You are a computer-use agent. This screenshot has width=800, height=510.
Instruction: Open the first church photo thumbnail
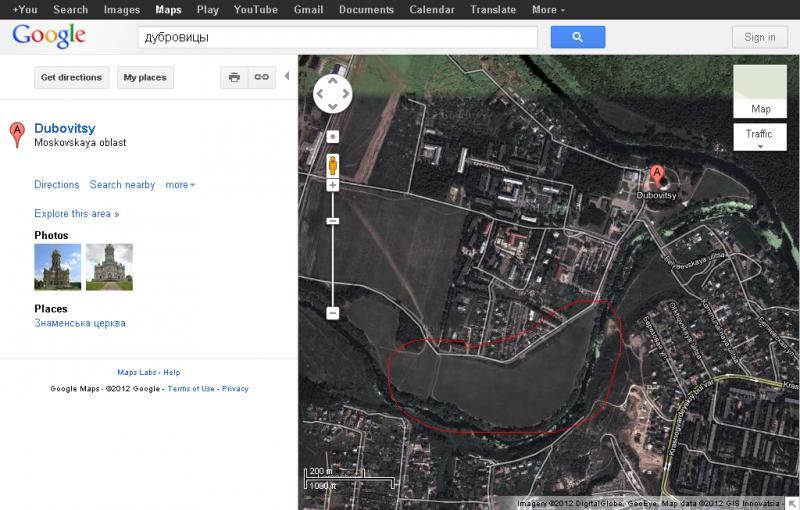click(x=58, y=267)
